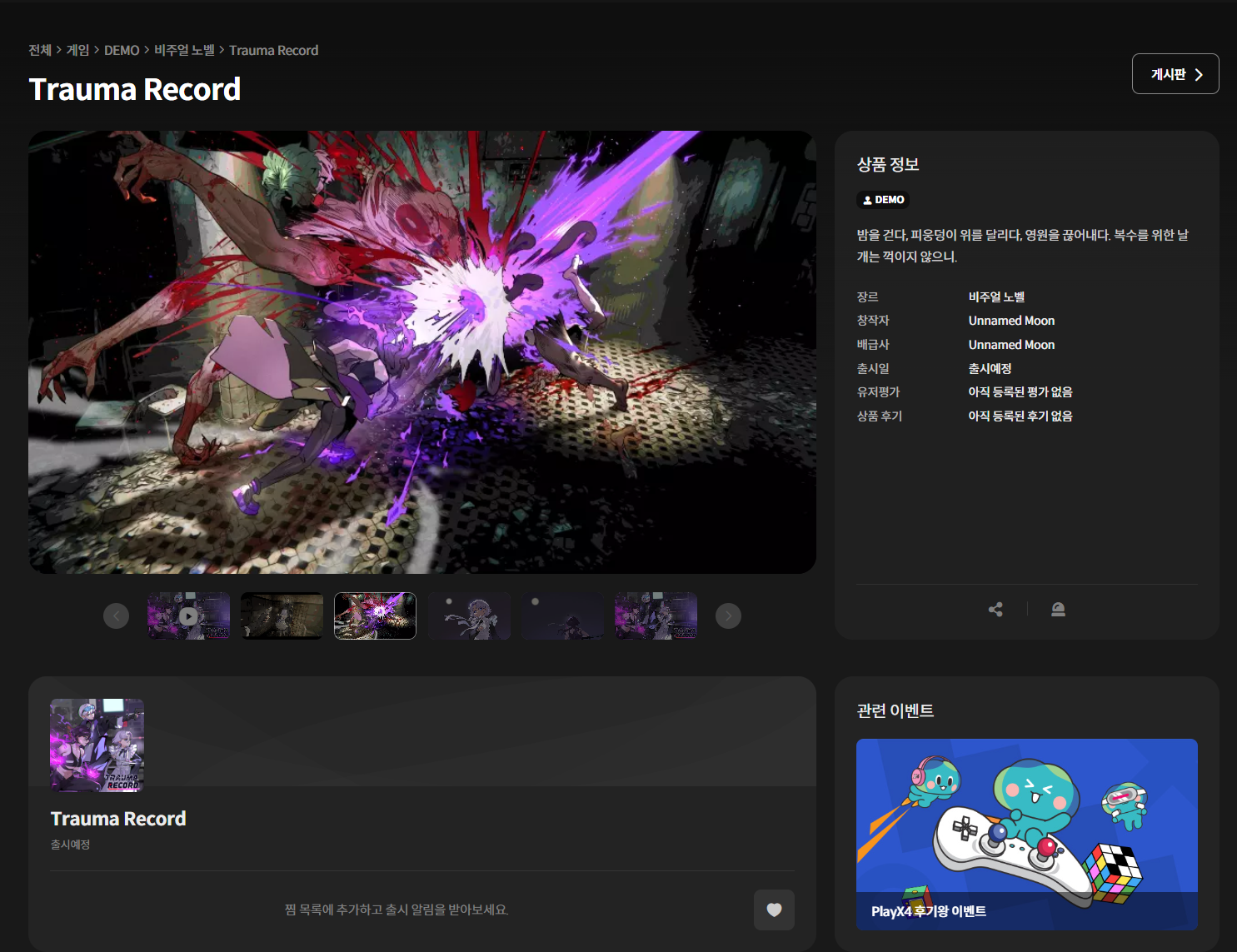Click the share icon in product info panel

pyautogui.click(x=995, y=610)
